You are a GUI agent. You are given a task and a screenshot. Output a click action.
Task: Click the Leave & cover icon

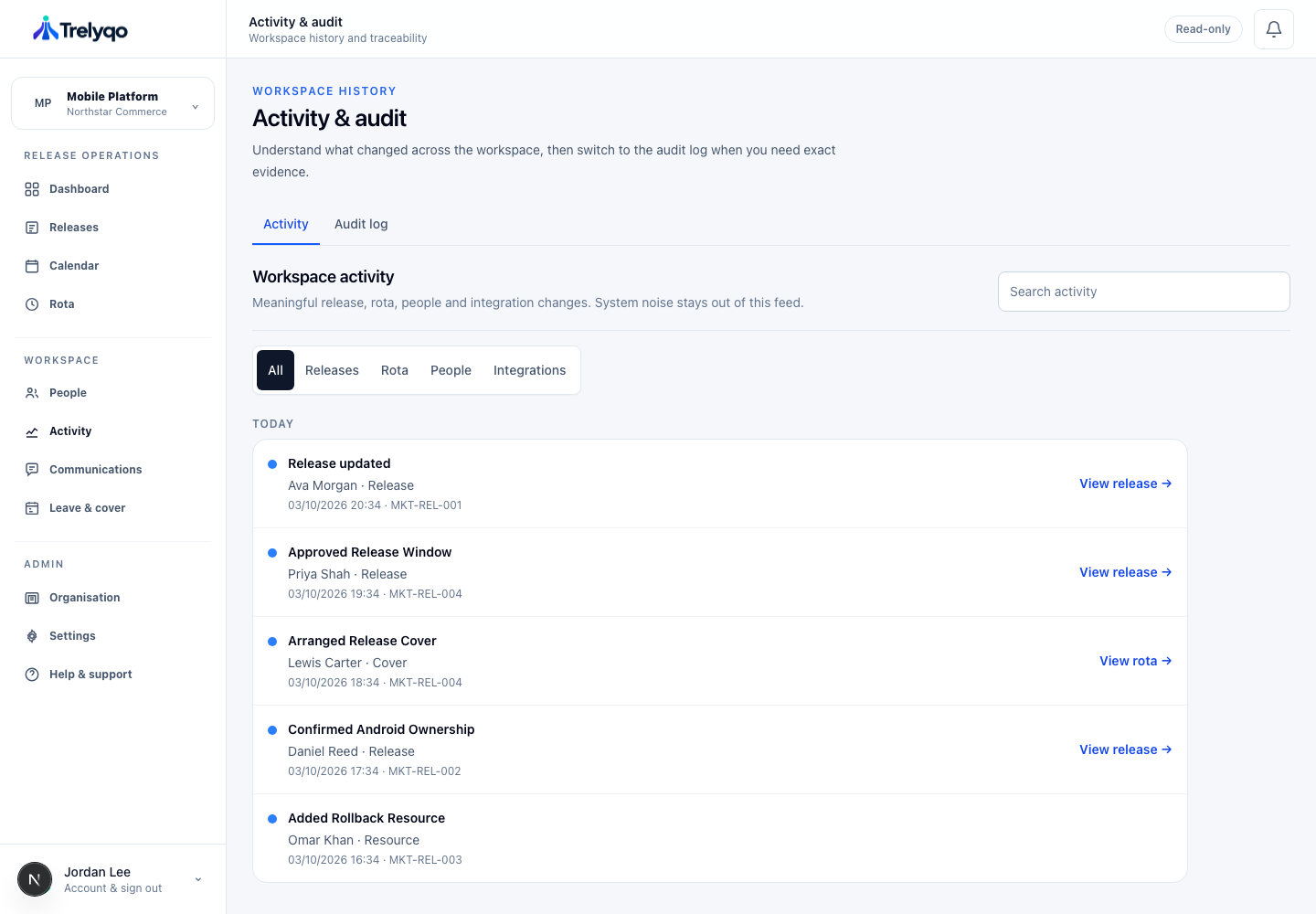coord(32,508)
